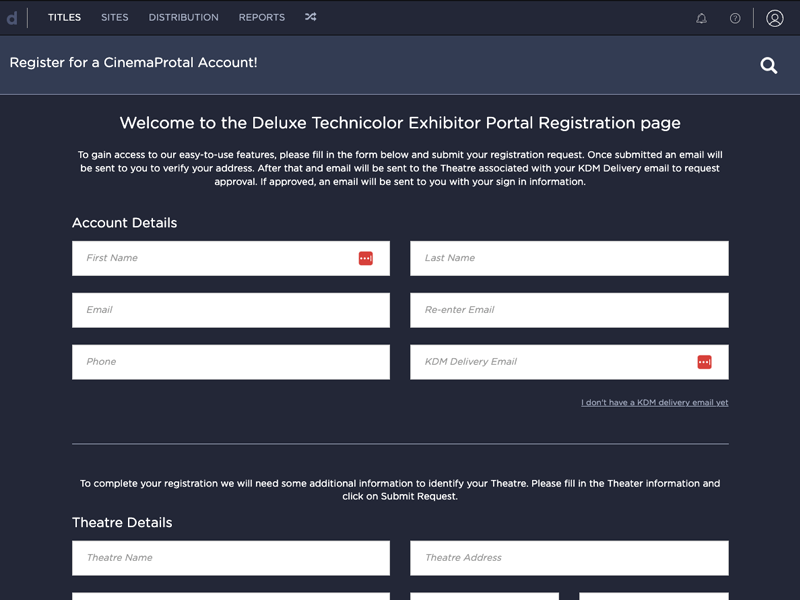Open the Distribution menu item
This screenshot has width=800, height=600.
tap(184, 17)
